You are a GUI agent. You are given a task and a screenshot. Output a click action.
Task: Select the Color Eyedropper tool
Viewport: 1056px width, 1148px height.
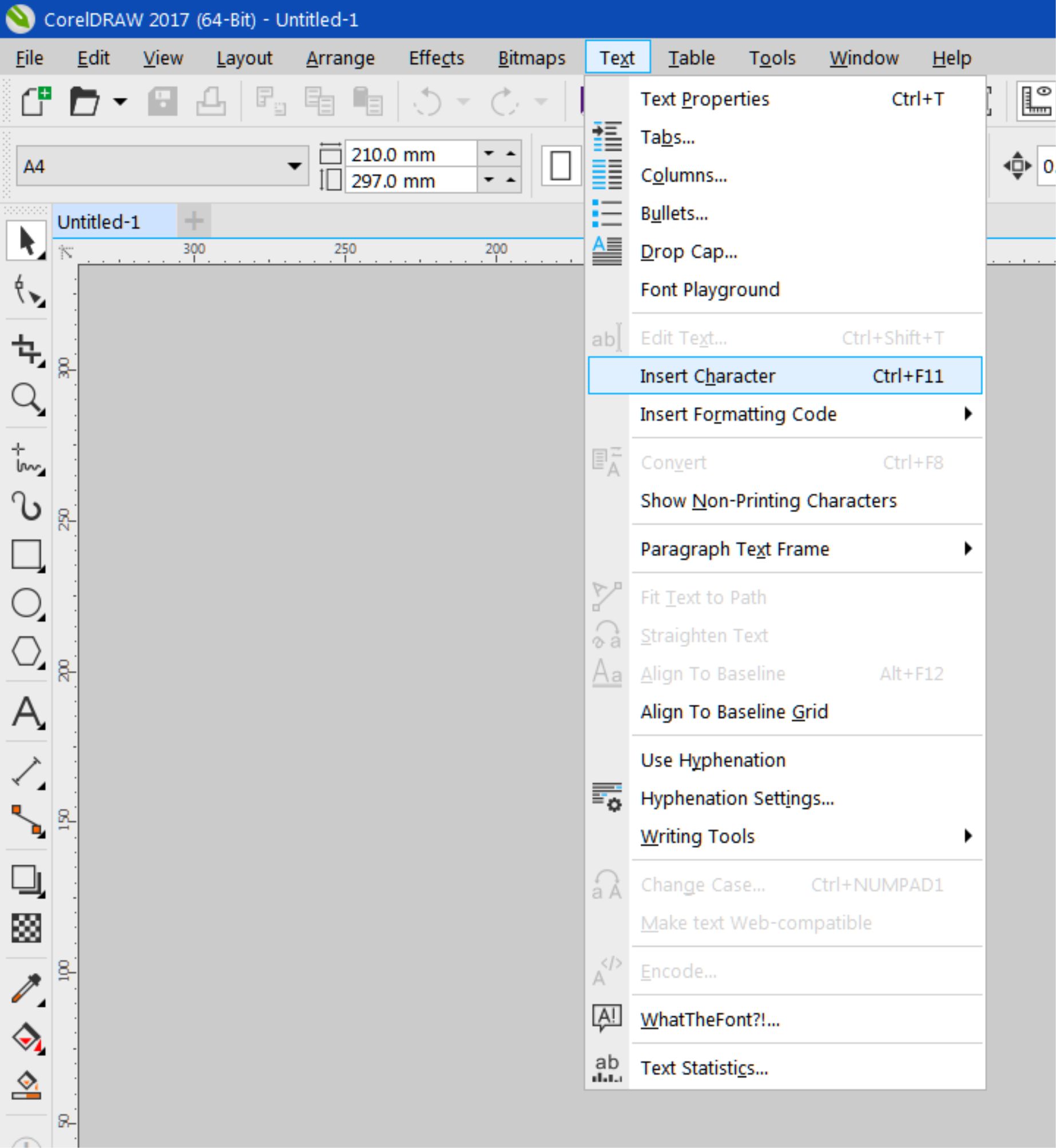[x=27, y=989]
